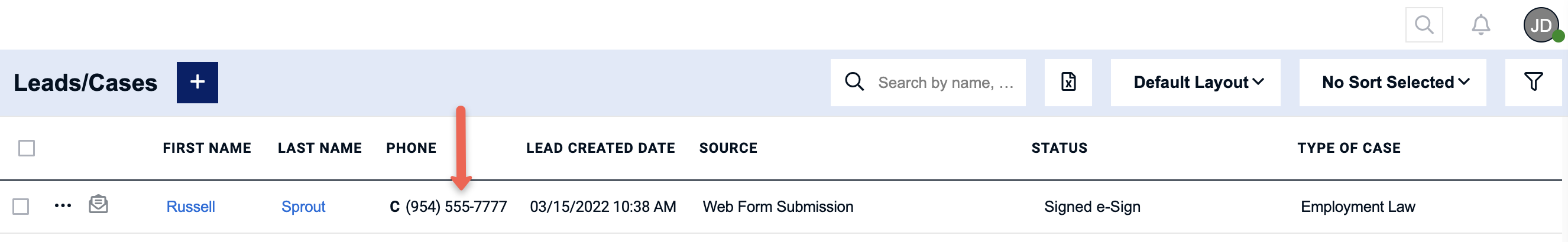
Task: Expand the No Sort Selected dropdown
Action: click(x=1392, y=82)
